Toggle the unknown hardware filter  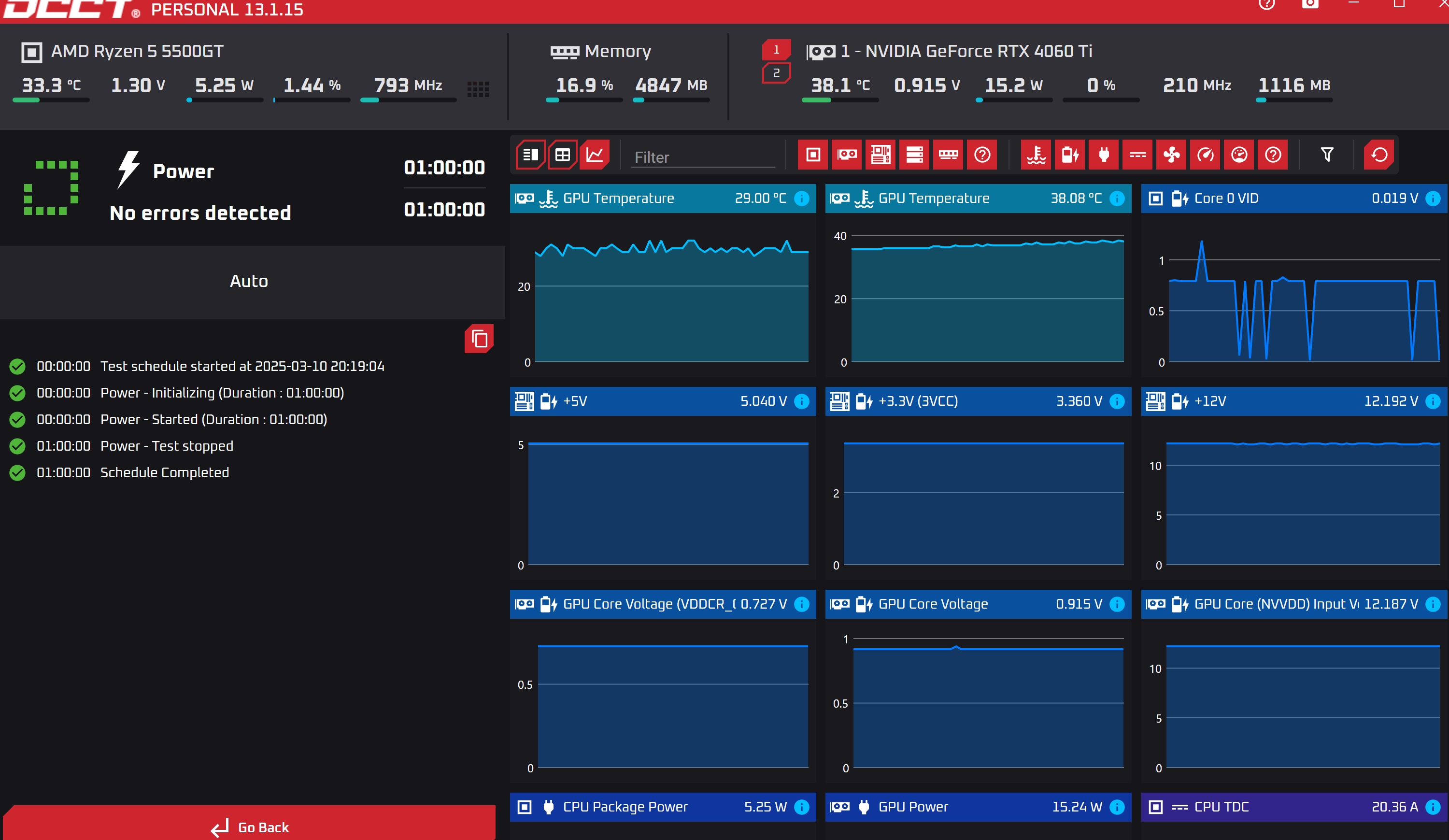click(982, 155)
